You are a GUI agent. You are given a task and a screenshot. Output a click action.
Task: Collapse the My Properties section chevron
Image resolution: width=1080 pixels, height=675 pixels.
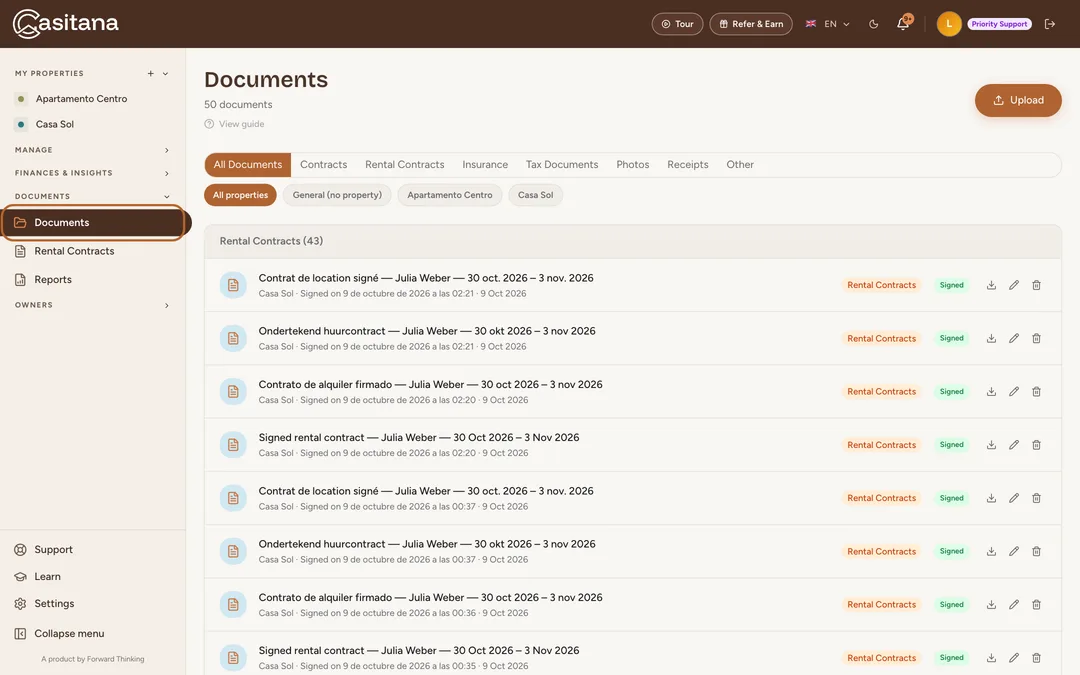[165, 73]
